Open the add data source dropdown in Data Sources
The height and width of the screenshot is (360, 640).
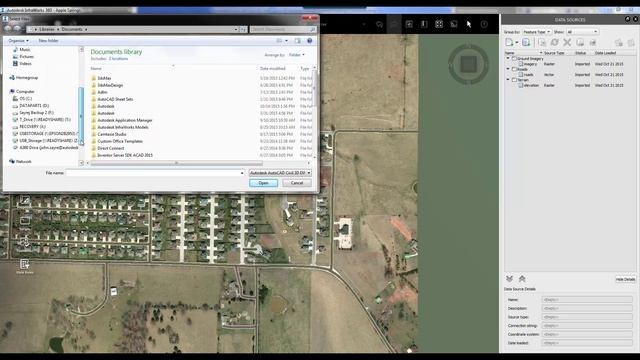[x=517, y=42]
